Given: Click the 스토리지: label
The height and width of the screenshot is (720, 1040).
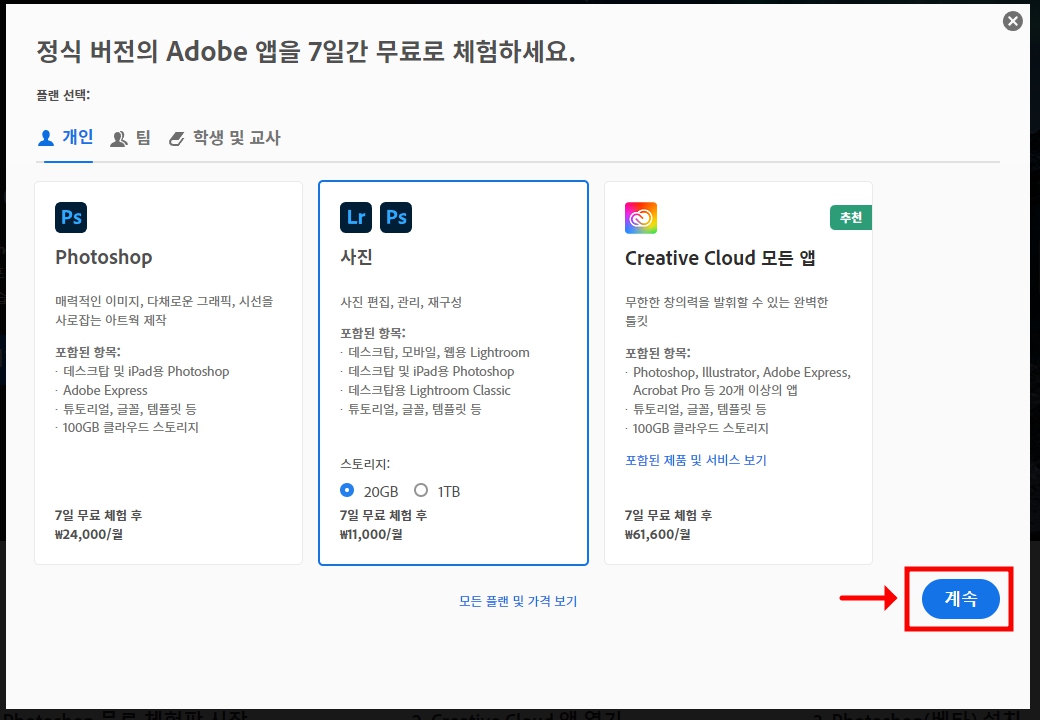Looking at the screenshot, I should (365, 464).
